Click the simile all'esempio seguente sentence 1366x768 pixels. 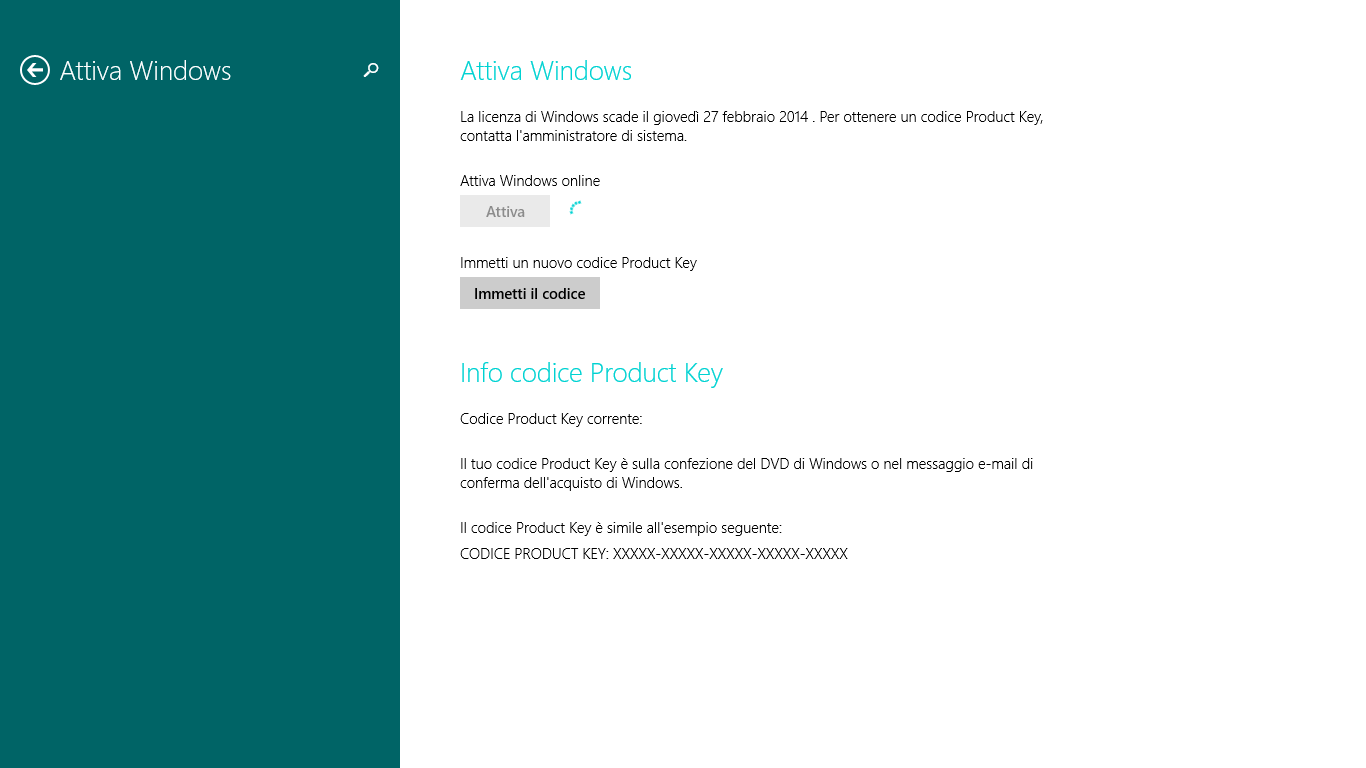coord(620,528)
